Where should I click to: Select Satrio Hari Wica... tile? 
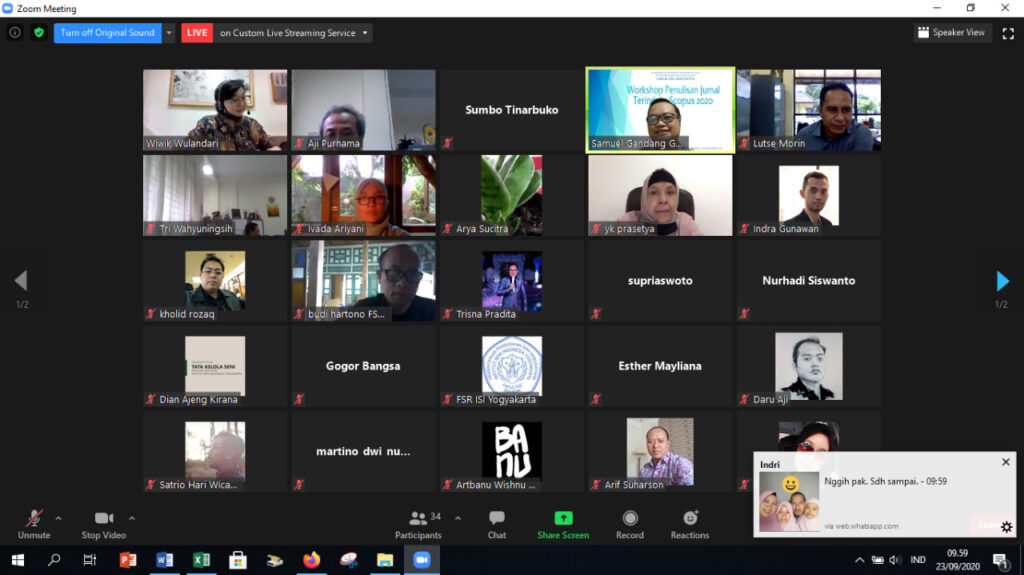pyautogui.click(x=215, y=452)
